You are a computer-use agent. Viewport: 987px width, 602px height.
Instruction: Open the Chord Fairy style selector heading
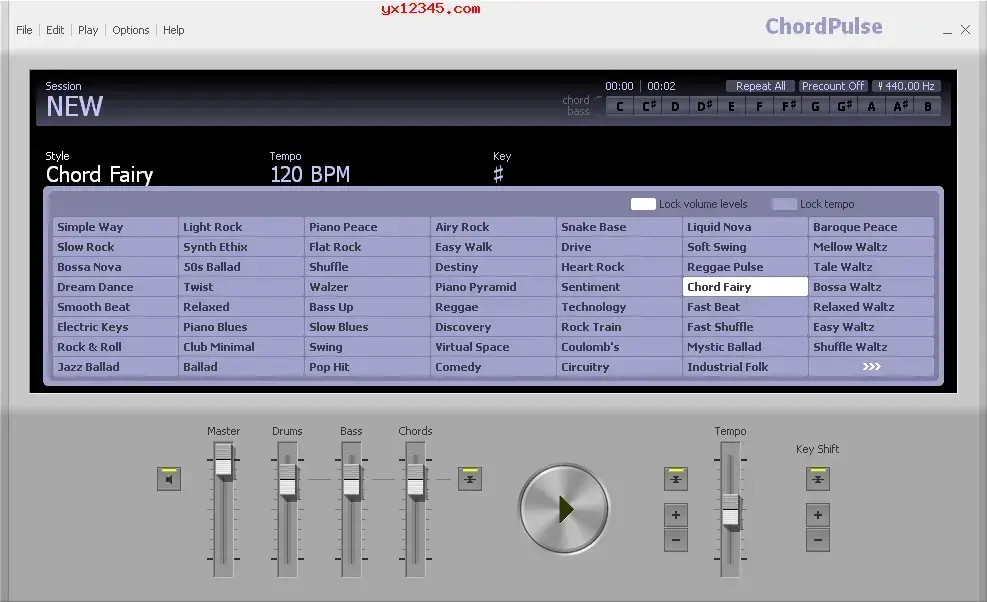click(99, 174)
